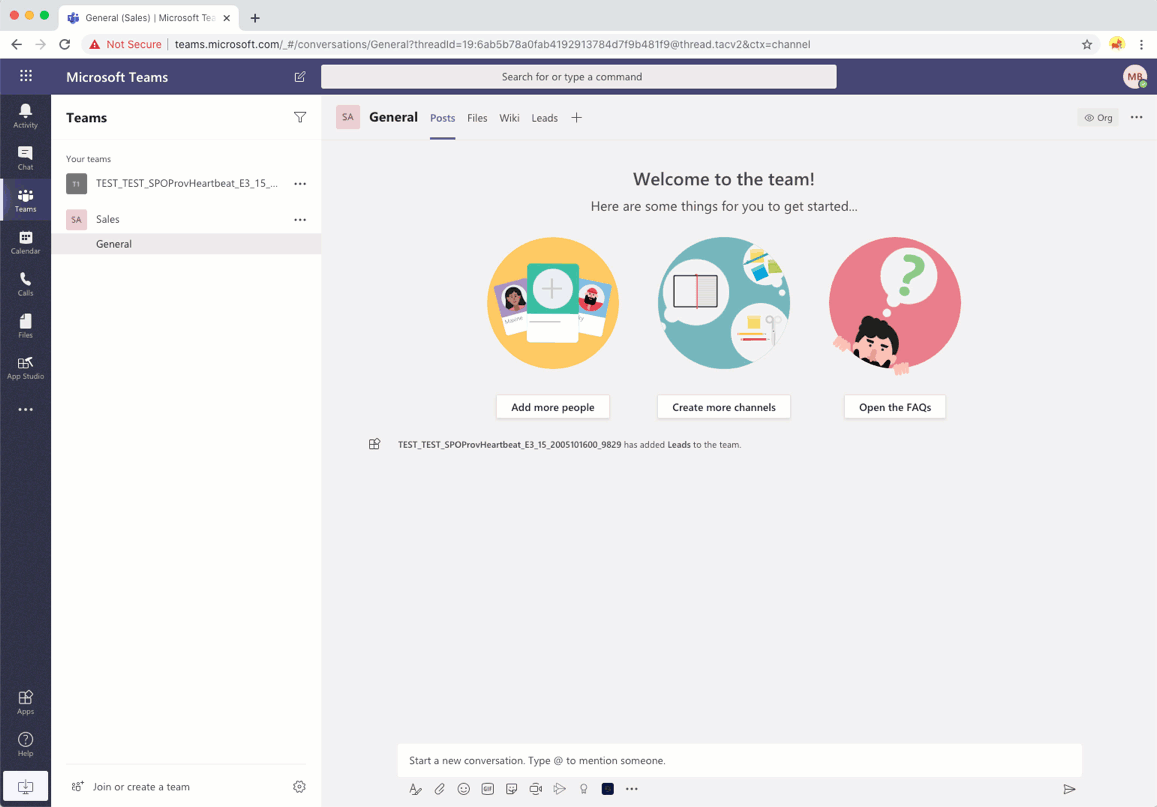
Task: Open the Wiki tab in General channel
Action: pyautogui.click(x=509, y=117)
